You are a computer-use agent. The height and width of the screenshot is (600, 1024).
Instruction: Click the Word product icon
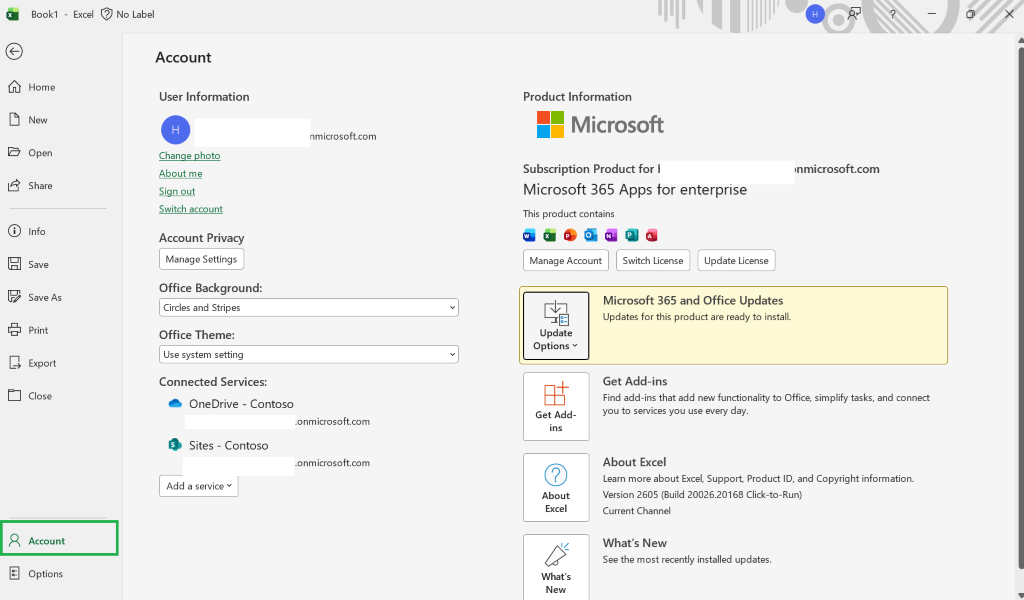pyautogui.click(x=529, y=235)
